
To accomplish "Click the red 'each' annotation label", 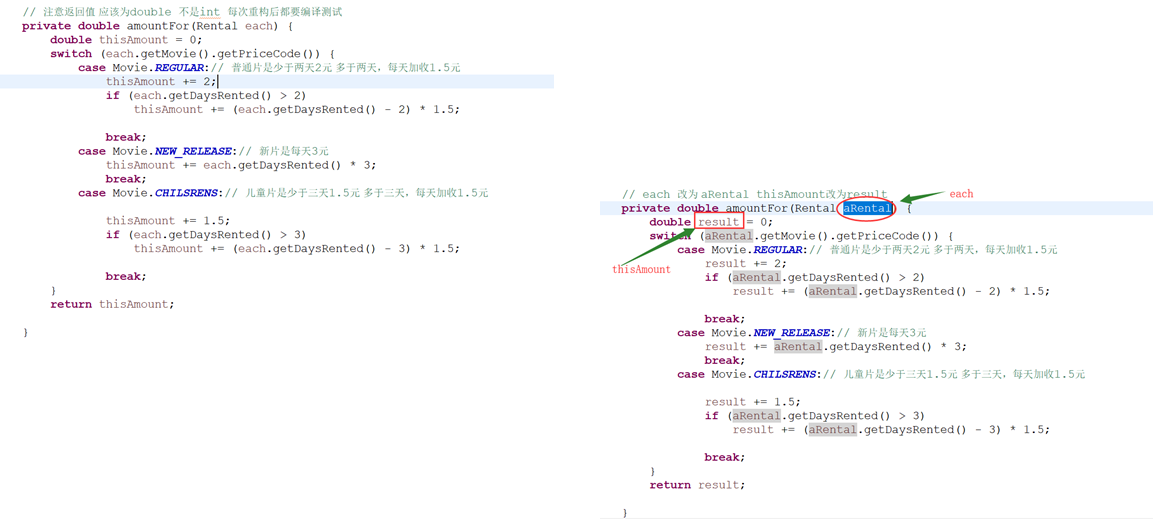I will 961,194.
